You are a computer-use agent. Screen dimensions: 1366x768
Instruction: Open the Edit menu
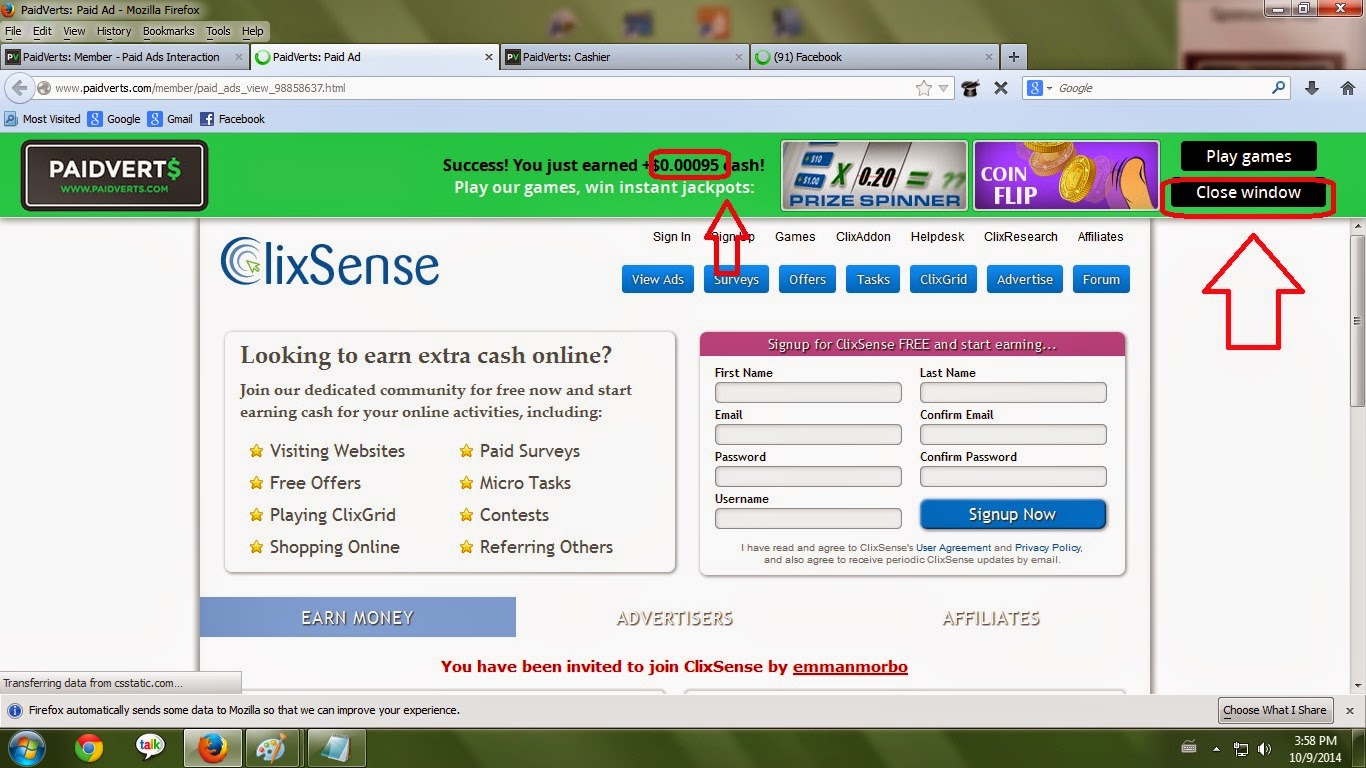coord(42,31)
